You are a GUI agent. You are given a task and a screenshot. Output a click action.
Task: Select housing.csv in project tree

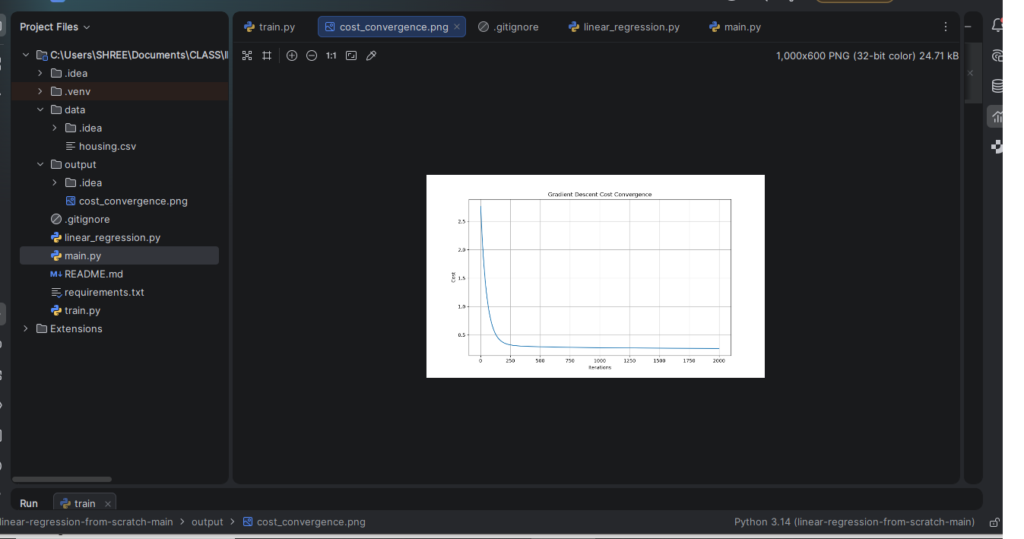(101, 146)
